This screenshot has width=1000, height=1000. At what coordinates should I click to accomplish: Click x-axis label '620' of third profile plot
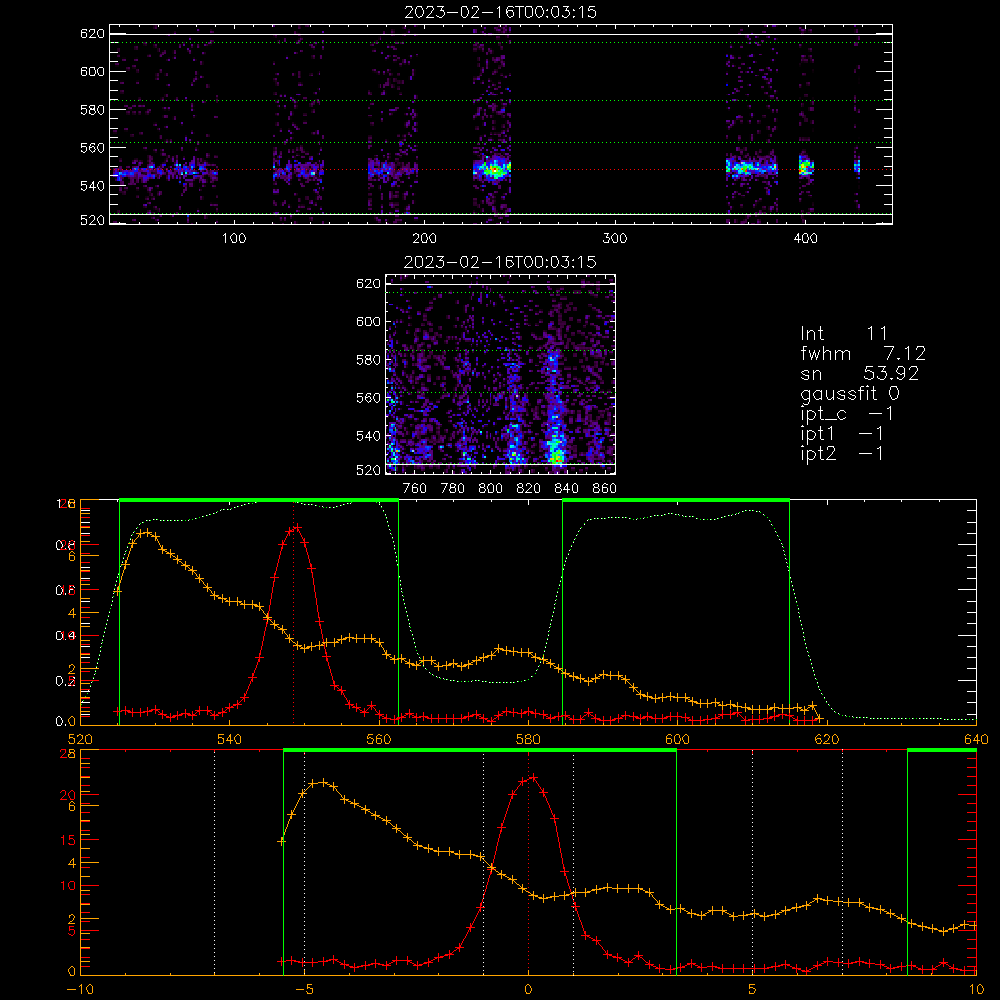827,739
